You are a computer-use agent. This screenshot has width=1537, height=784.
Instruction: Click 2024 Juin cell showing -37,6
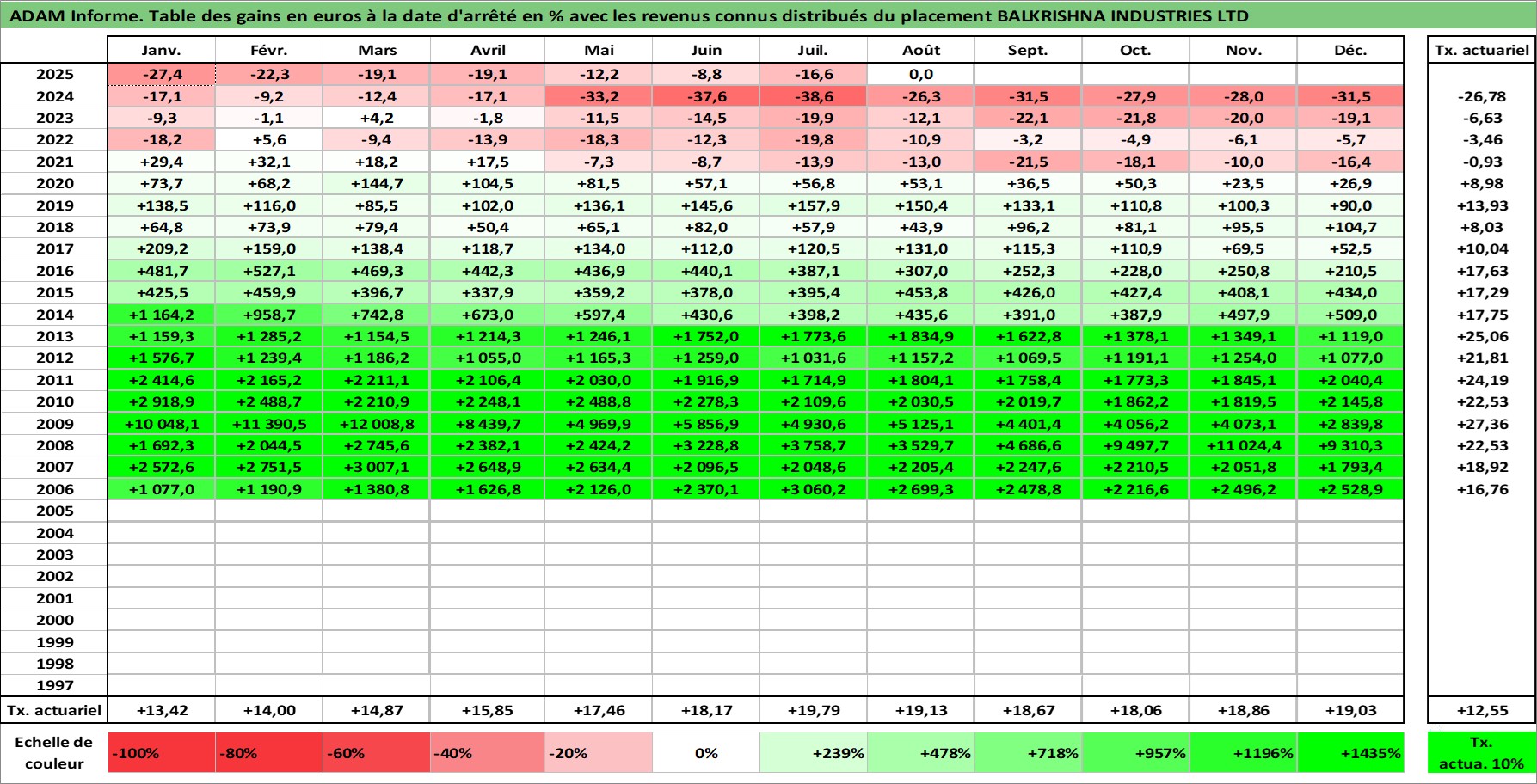point(705,96)
